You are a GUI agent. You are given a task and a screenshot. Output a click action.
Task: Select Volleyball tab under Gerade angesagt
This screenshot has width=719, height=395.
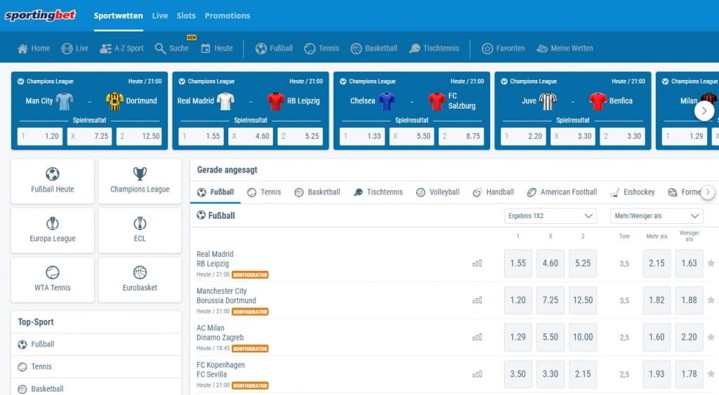pos(437,192)
